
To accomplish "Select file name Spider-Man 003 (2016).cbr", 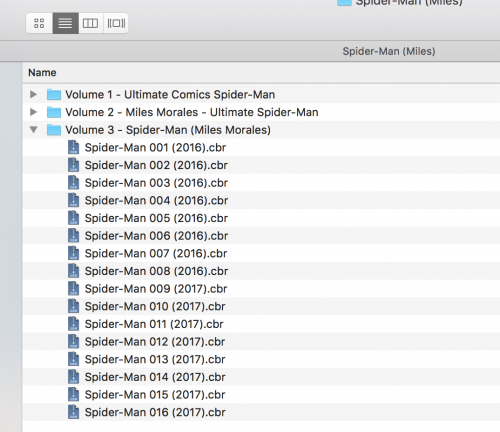I will pyautogui.click(x=156, y=183).
